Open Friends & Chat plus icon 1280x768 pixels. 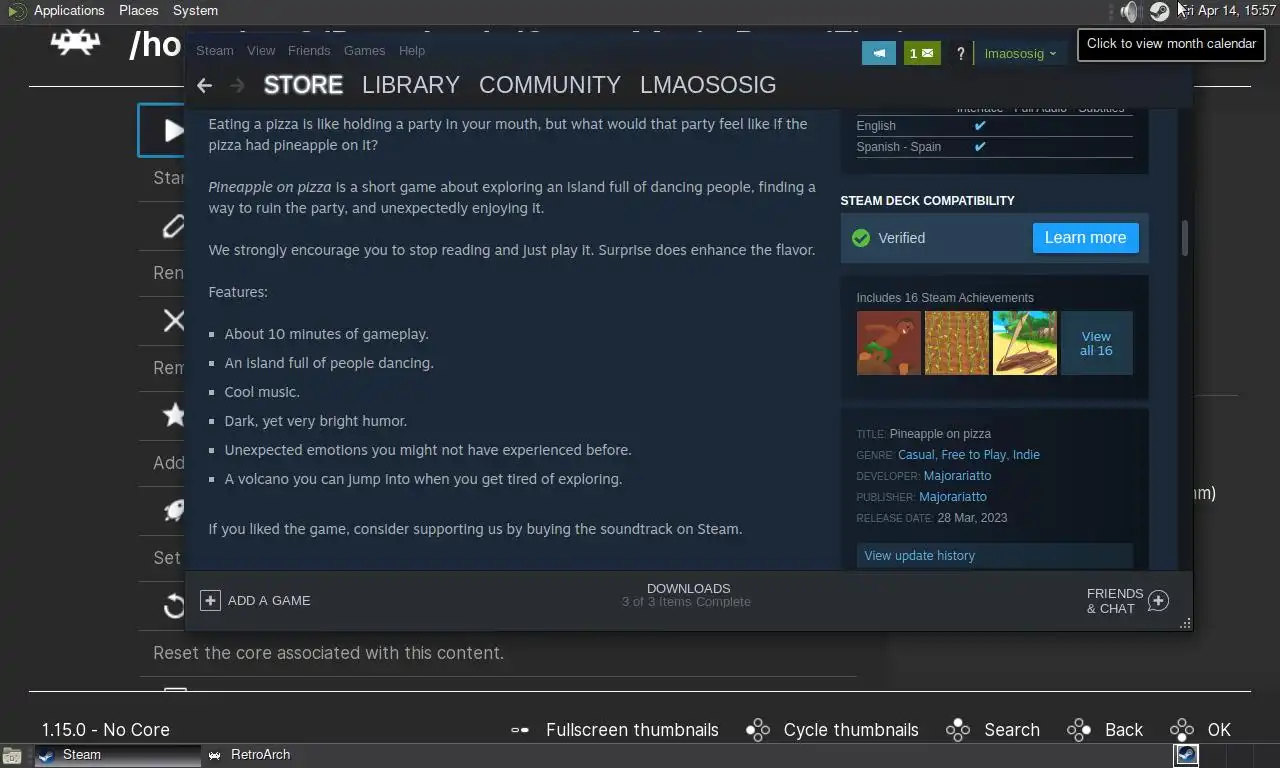(1158, 600)
